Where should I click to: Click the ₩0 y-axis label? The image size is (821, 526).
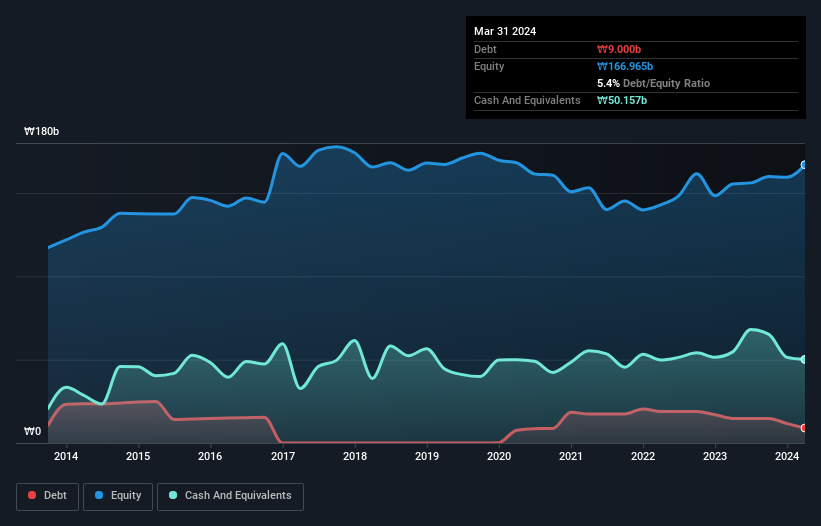32,431
